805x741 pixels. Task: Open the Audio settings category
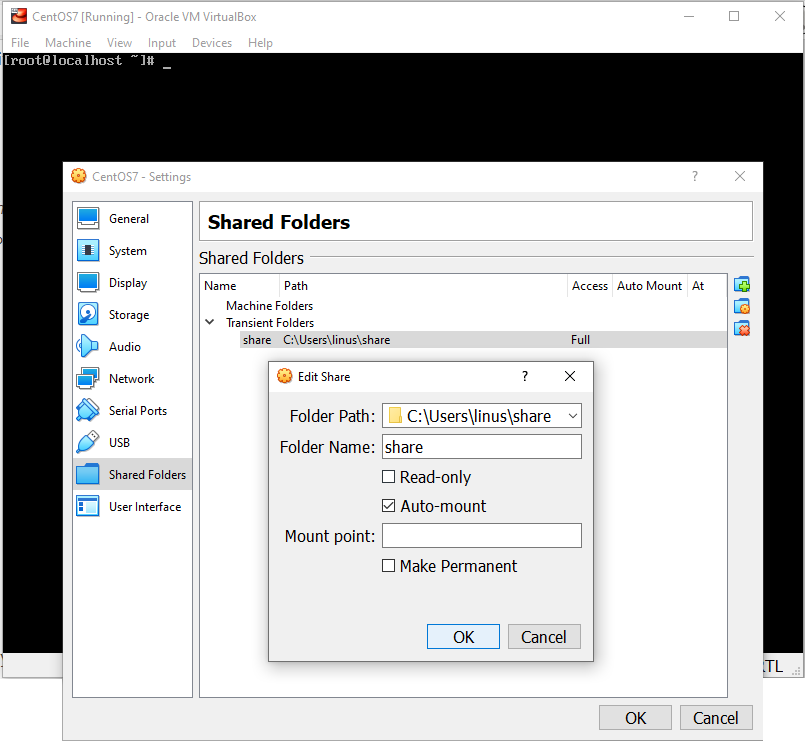[133, 347]
